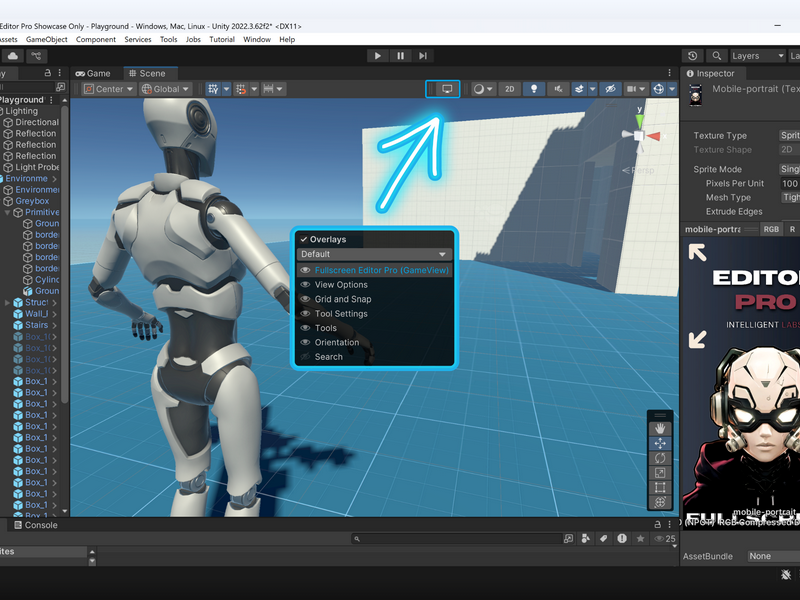The height and width of the screenshot is (600, 800).
Task: Open the Layers dropdown
Action: 757,56
